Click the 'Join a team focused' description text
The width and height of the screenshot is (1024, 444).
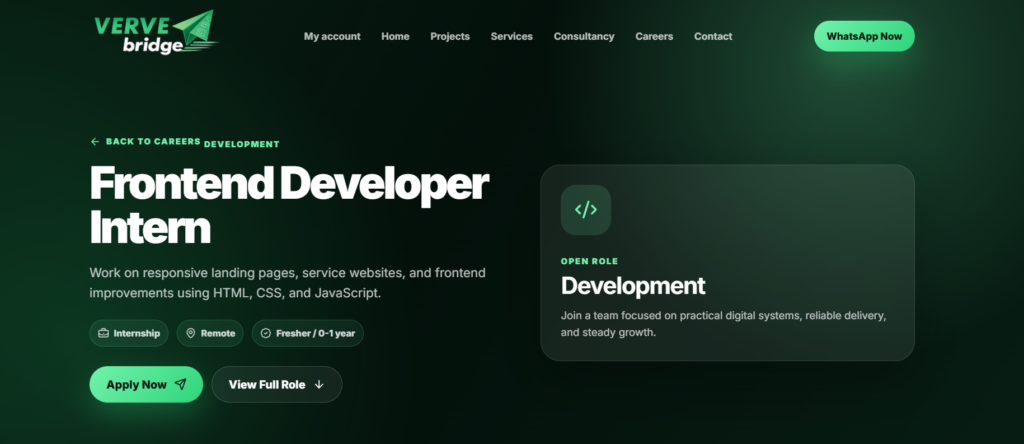[724, 324]
